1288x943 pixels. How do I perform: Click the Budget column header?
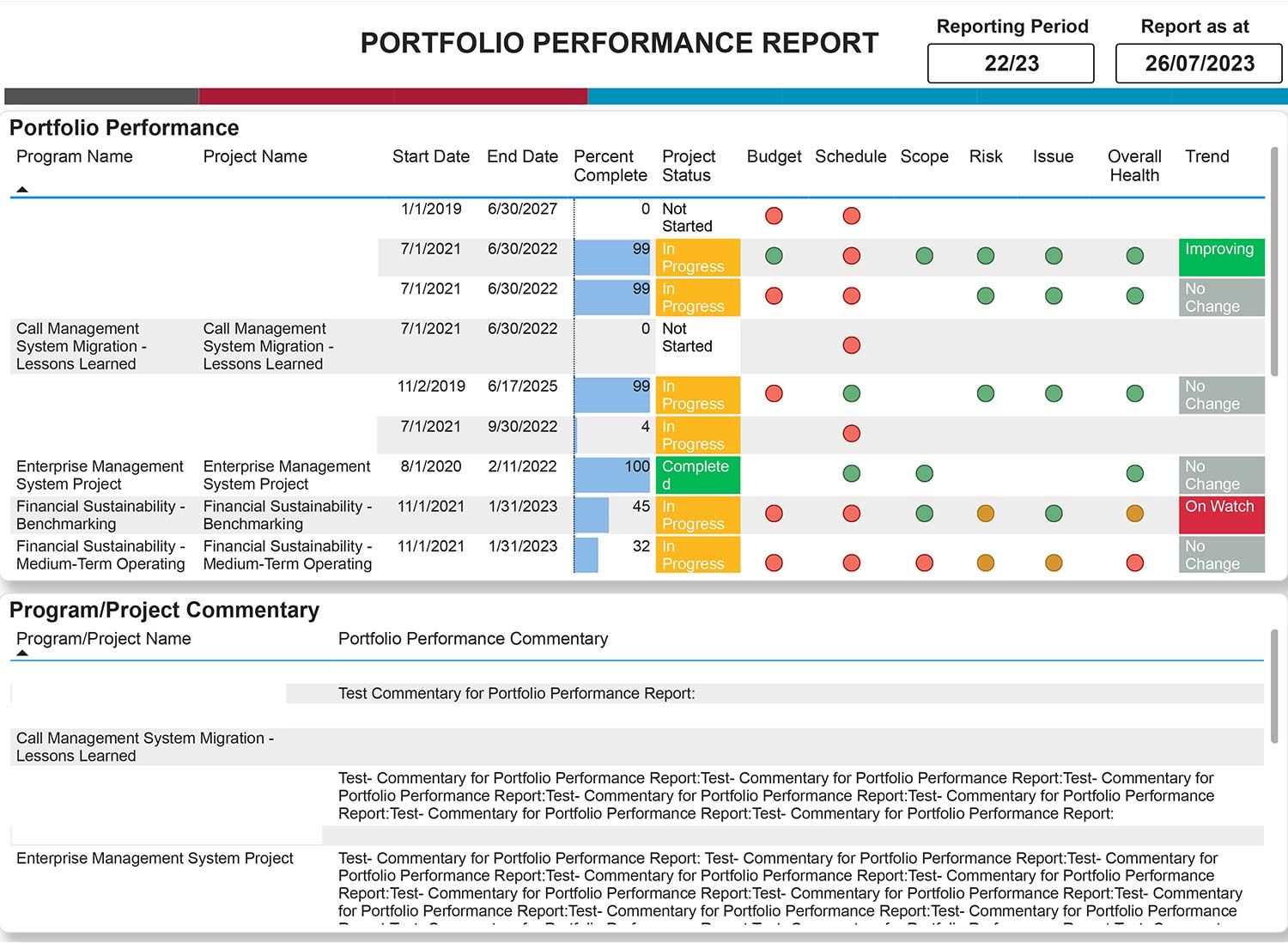coord(774,156)
